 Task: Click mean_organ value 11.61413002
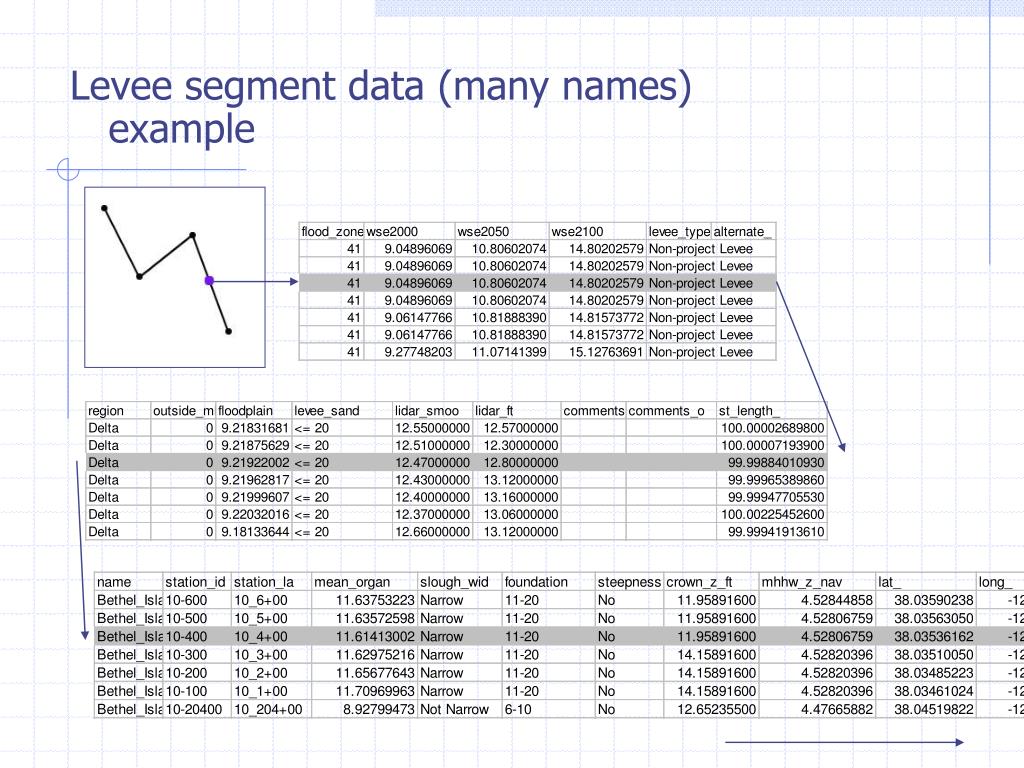[x=376, y=637]
